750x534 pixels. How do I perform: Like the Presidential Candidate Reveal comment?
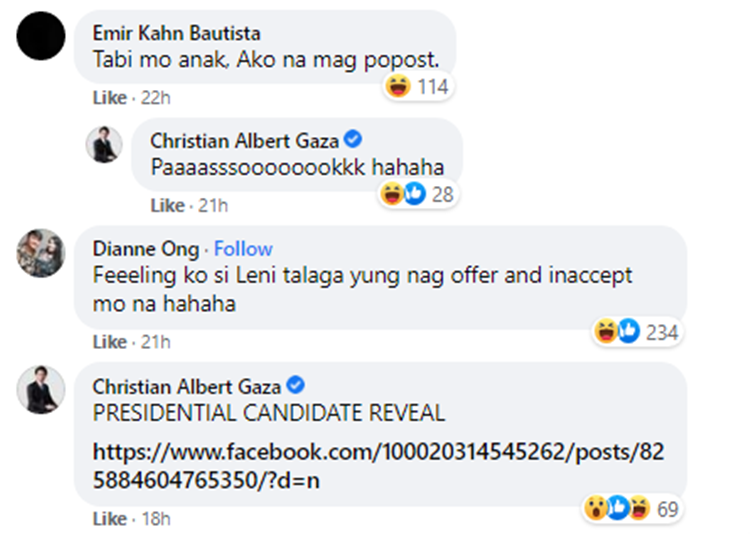(109, 519)
